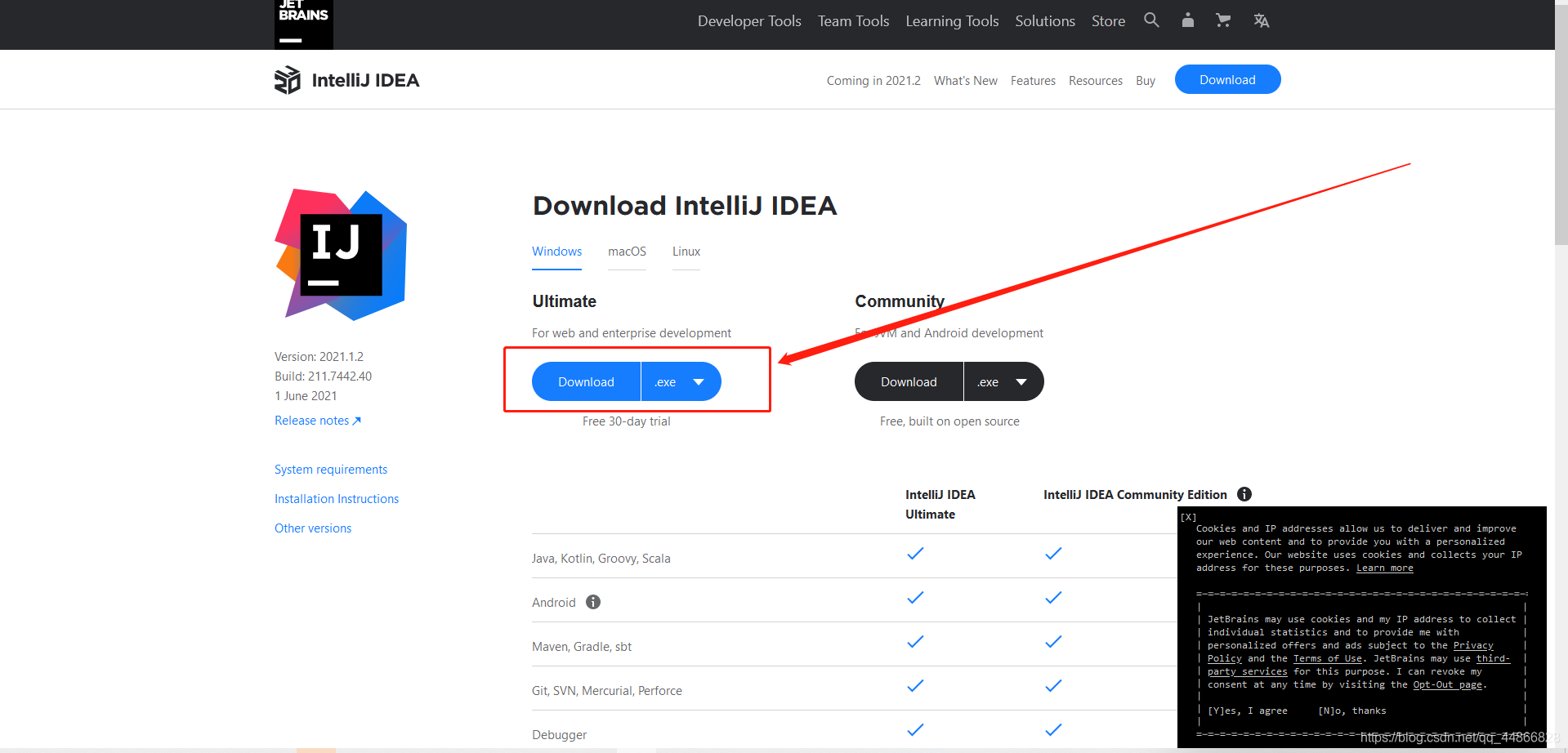Close the cookie notice with [X]
Screen dimensions: 1568x753
click(1188, 517)
